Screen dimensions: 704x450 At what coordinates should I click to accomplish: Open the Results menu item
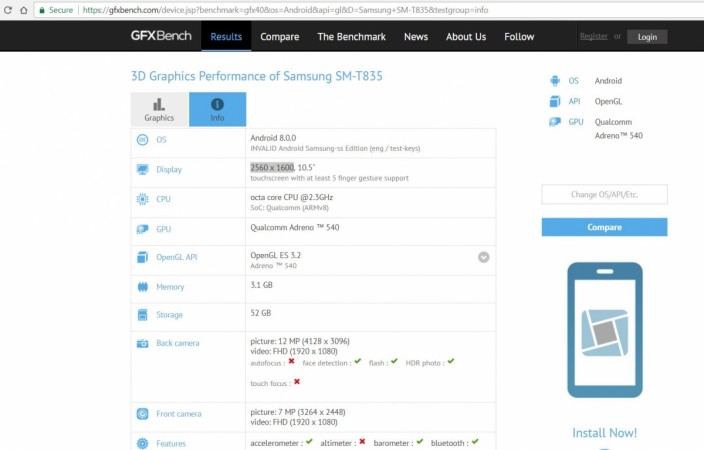[226, 37]
